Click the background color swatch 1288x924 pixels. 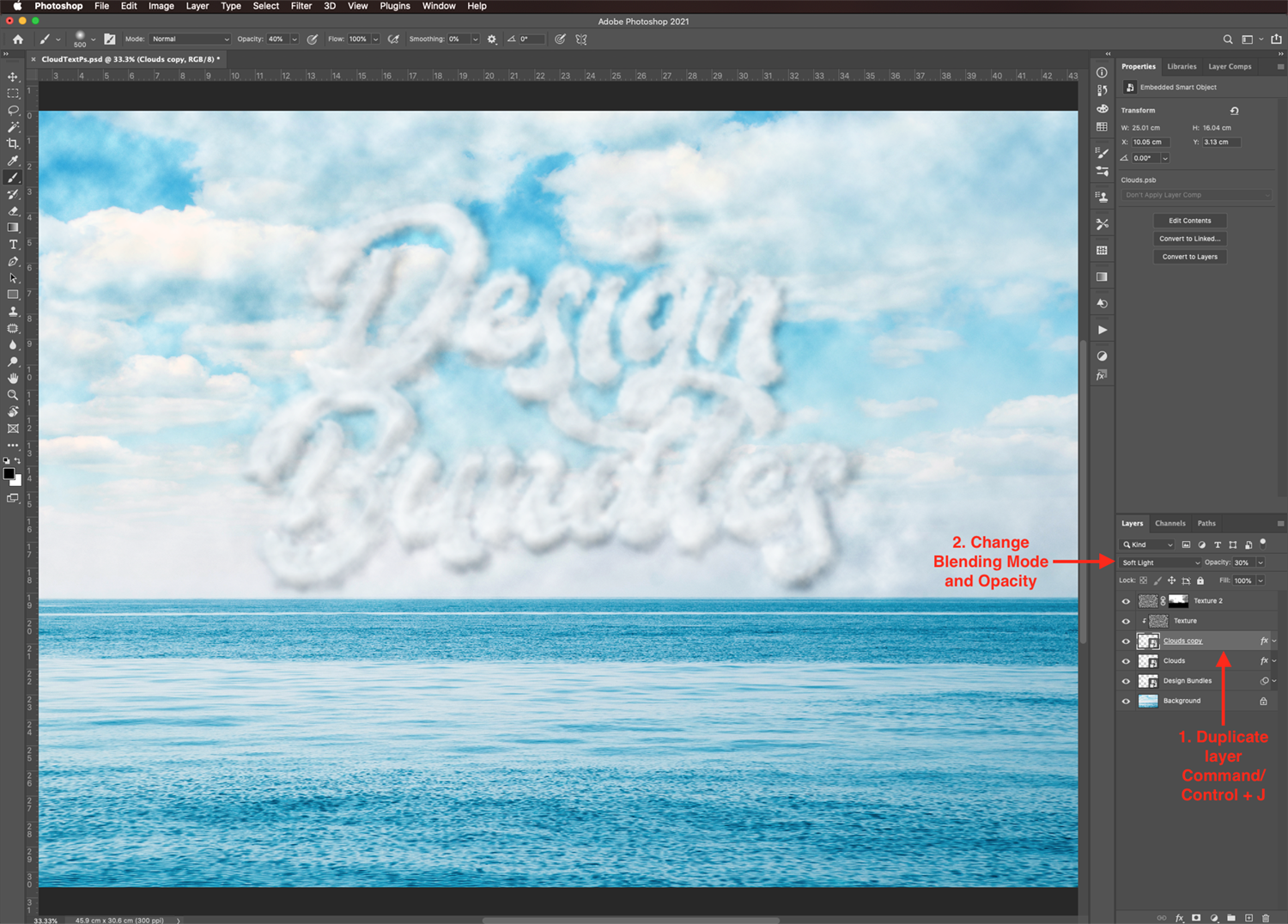coord(17,482)
